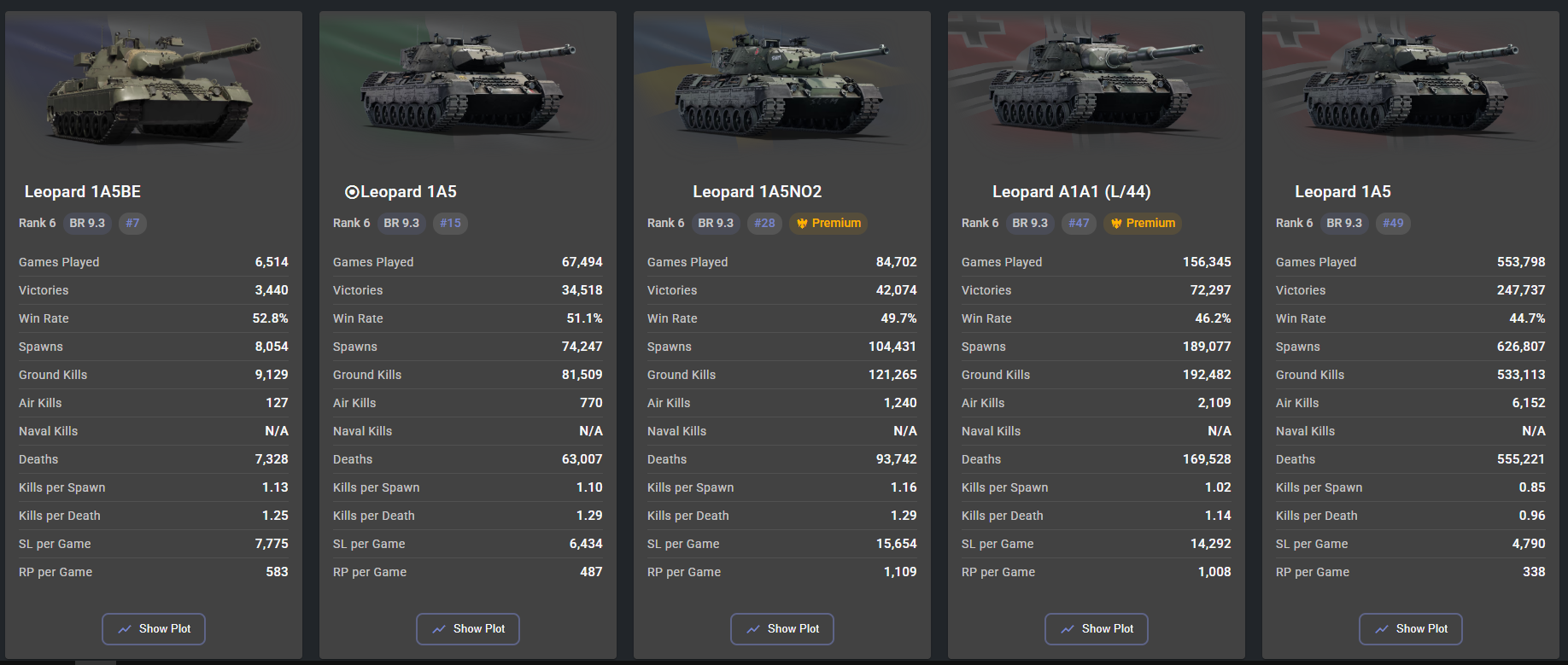Click the #47 ranking badge

pos(1079,224)
